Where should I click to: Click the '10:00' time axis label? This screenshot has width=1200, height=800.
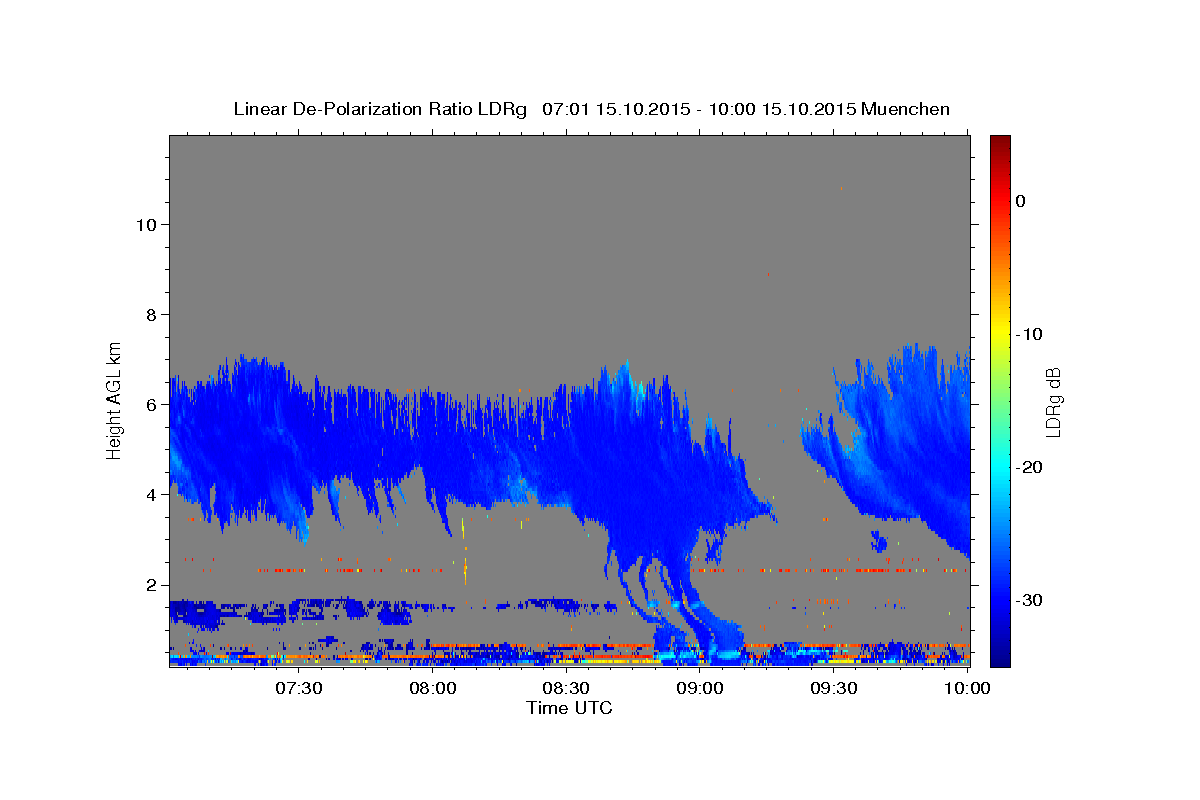pos(968,688)
